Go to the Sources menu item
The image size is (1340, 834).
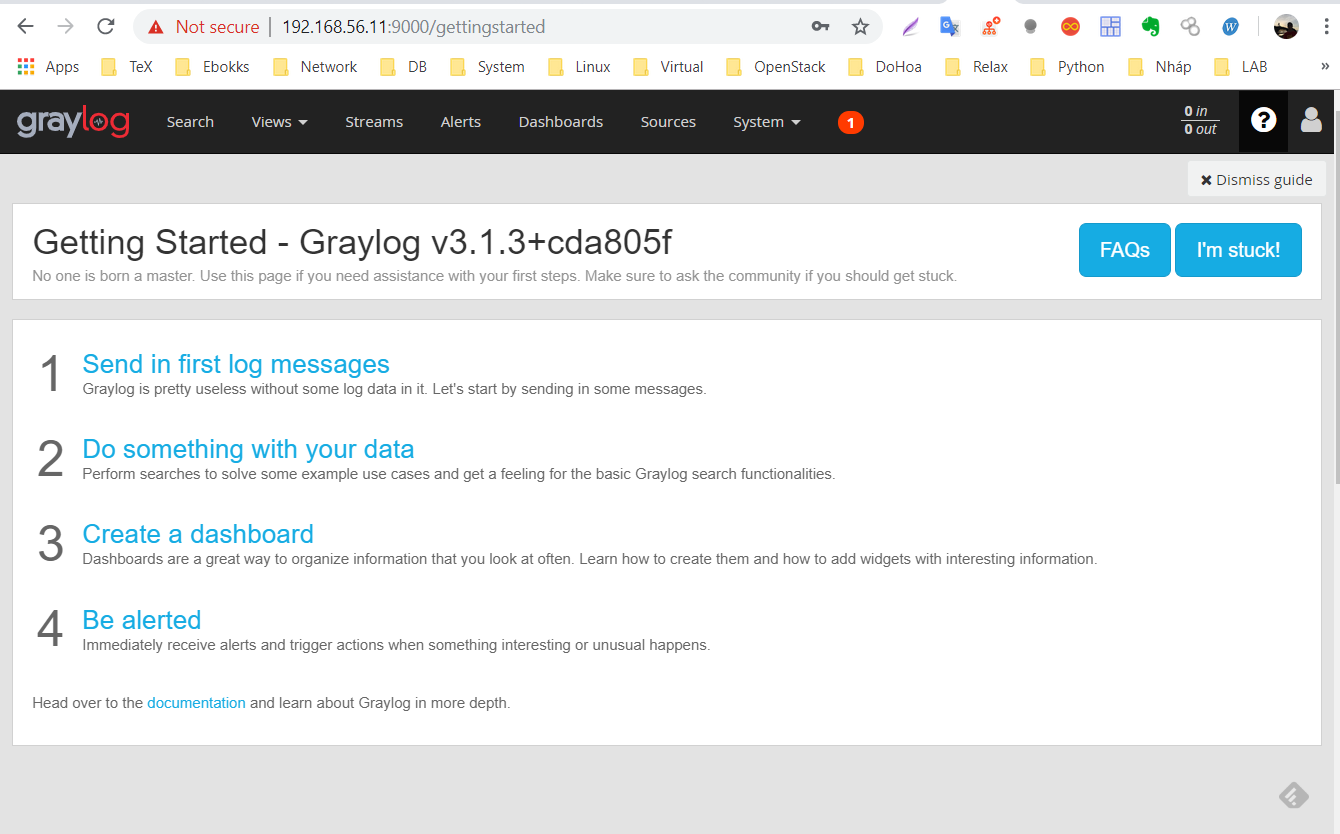[x=668, y=122]
